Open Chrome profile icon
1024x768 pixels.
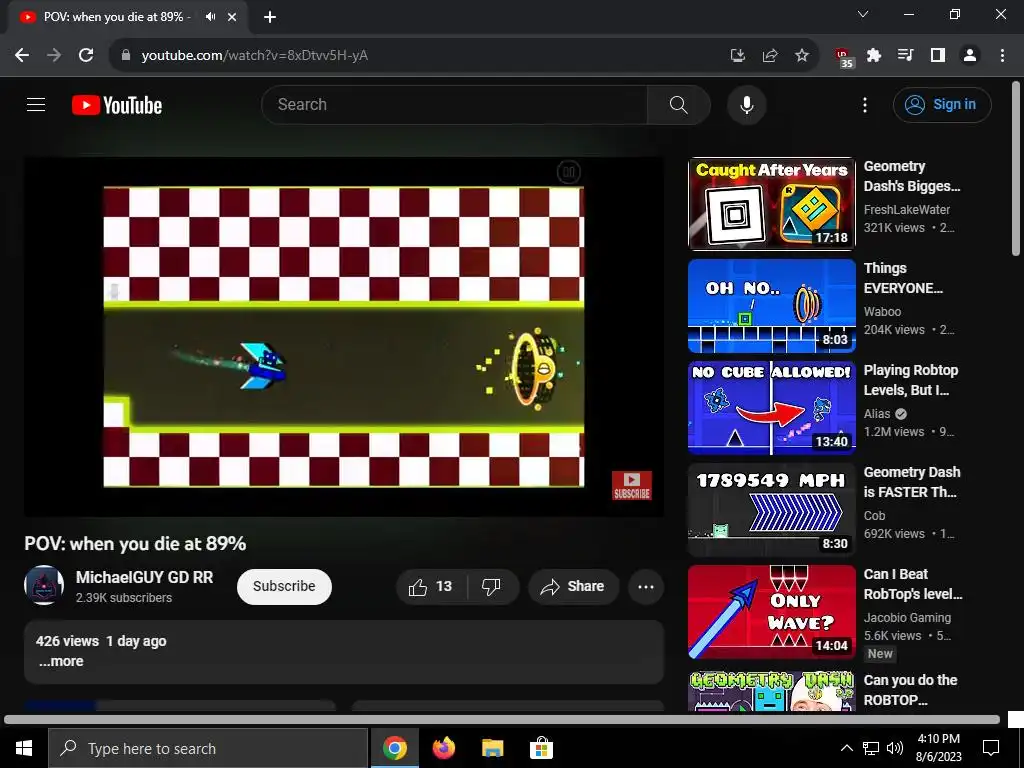pyautogui.click(x=970, y=56)
